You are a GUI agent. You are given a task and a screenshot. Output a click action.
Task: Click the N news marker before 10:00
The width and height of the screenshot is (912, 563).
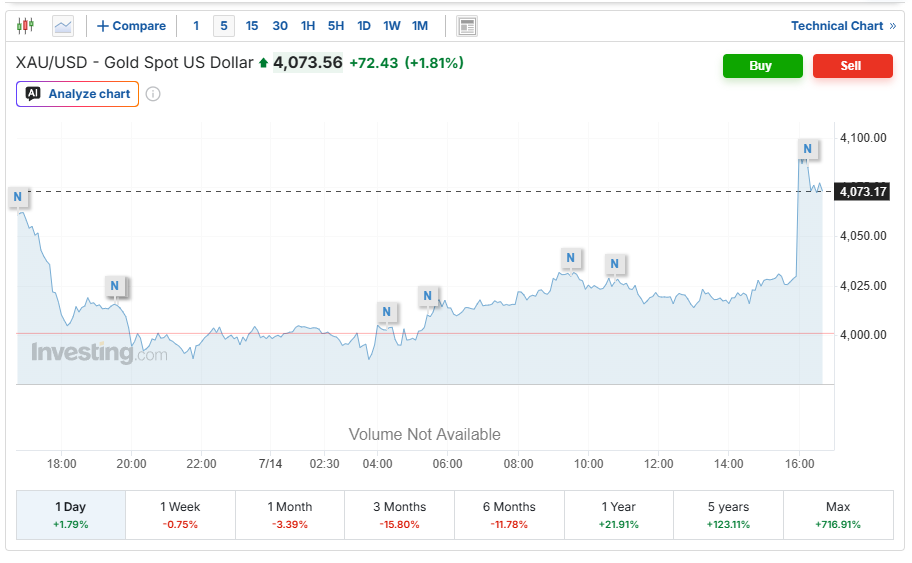[571, 258]
